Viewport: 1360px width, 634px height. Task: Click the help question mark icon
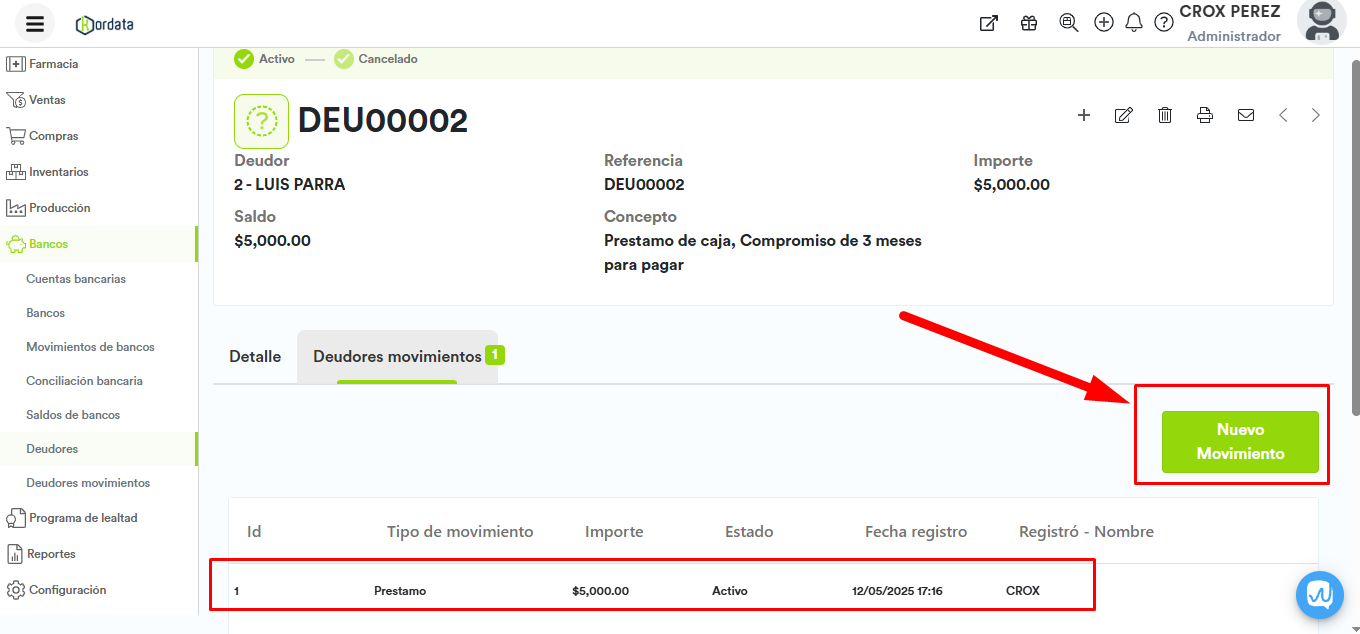1164,23
